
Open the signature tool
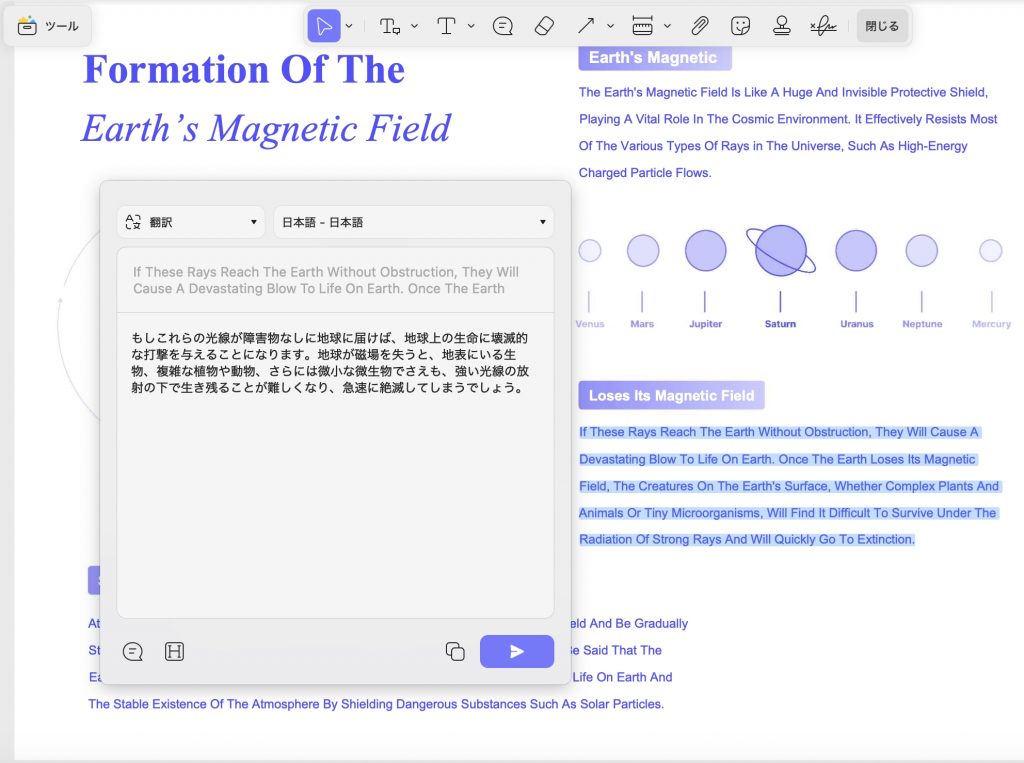pyautogui.click(x=824, y=26)
